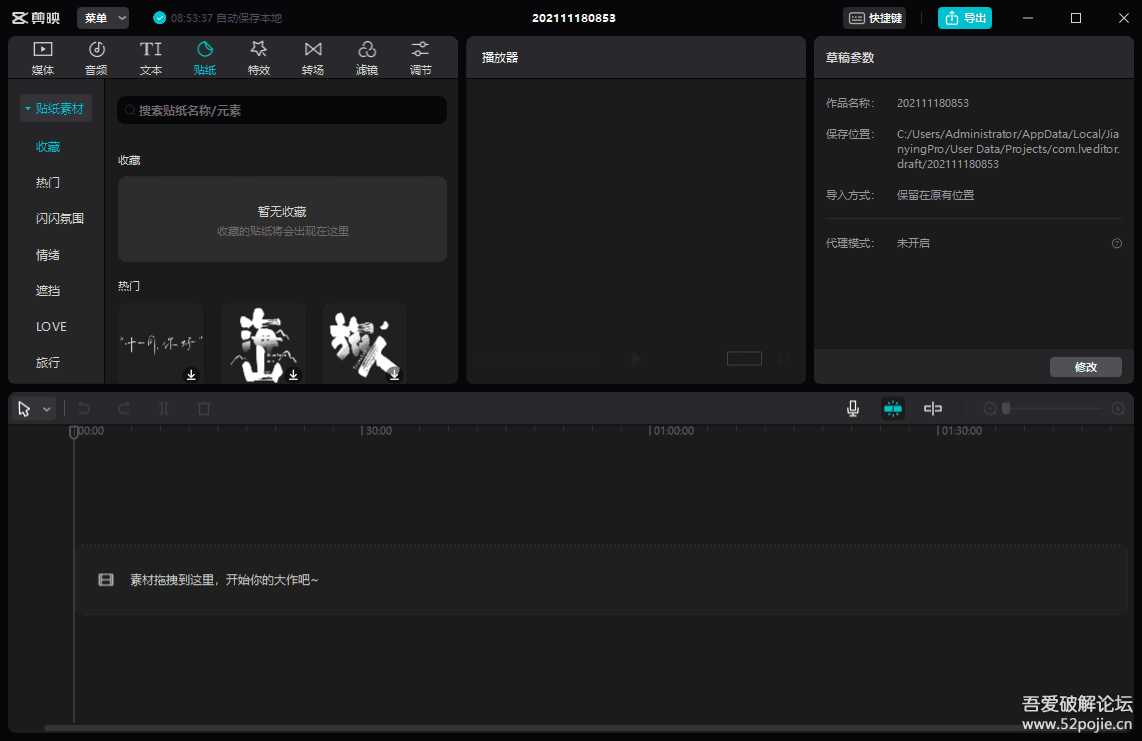Select the 收藏 sticker category
The height and width of the screenshot is (741, 1142).
pos(47,145)
